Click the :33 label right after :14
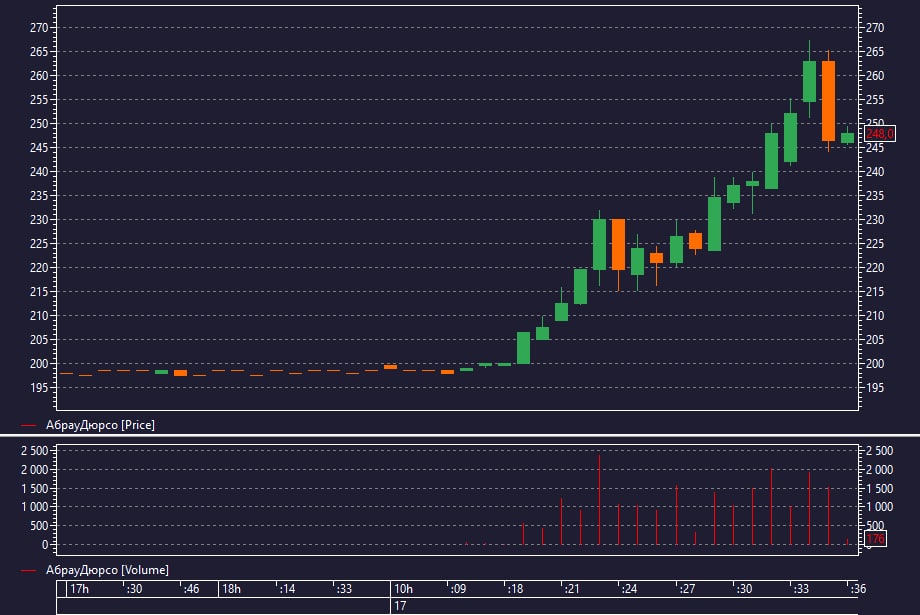Screen dimensions: 920x615 click(343, 589)
